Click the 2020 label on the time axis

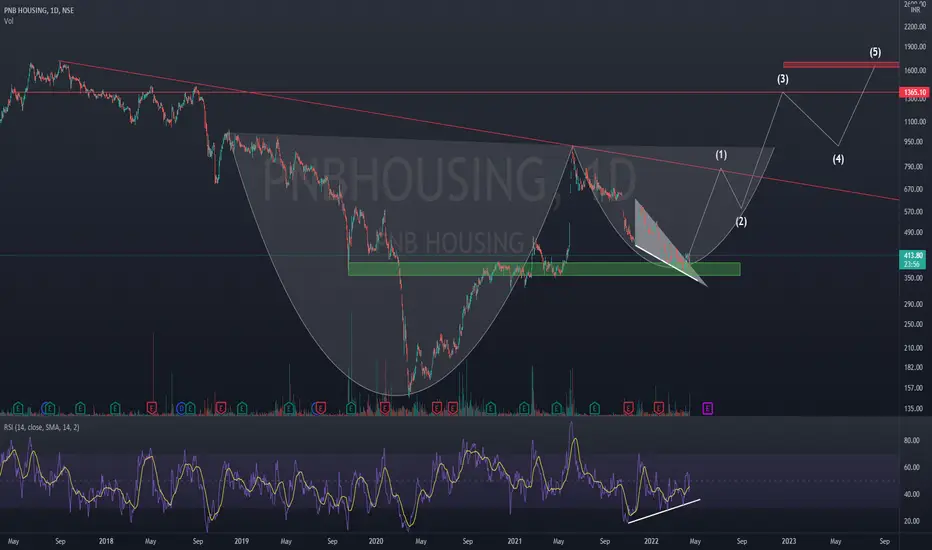coord(376,541)
